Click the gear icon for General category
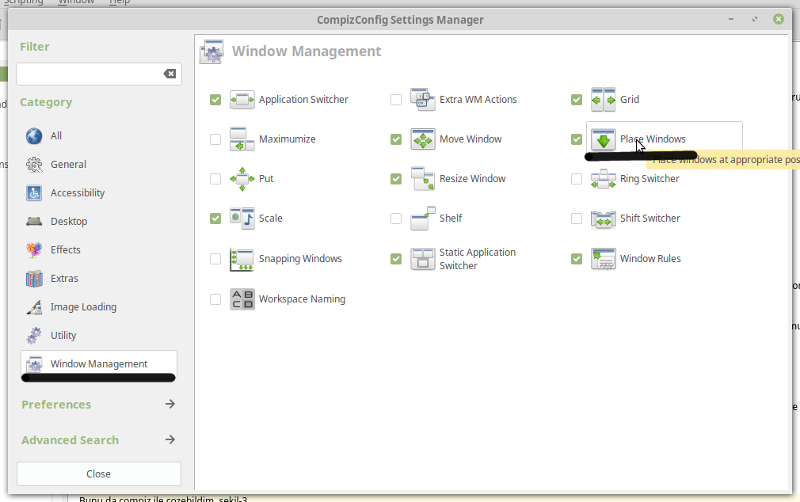Viewport: 800px width, 502px height. (34, 165)
